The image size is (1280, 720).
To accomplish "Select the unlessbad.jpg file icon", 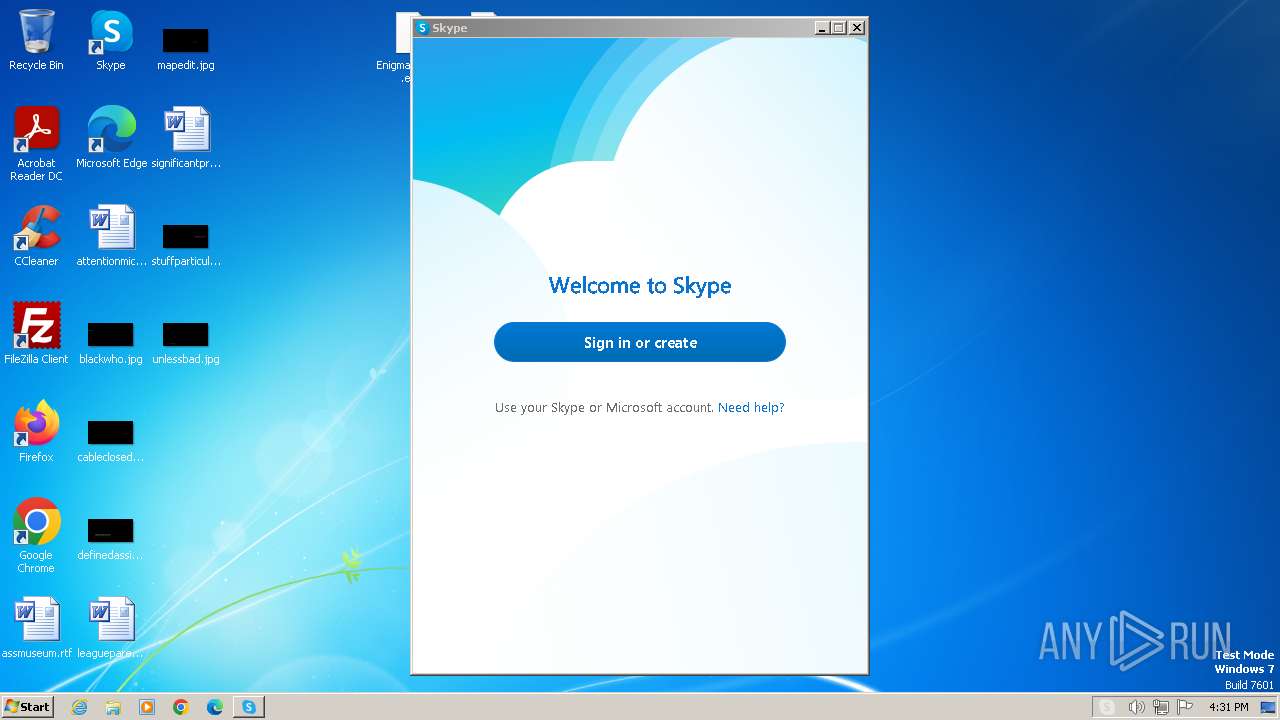I will pos(186,342).
